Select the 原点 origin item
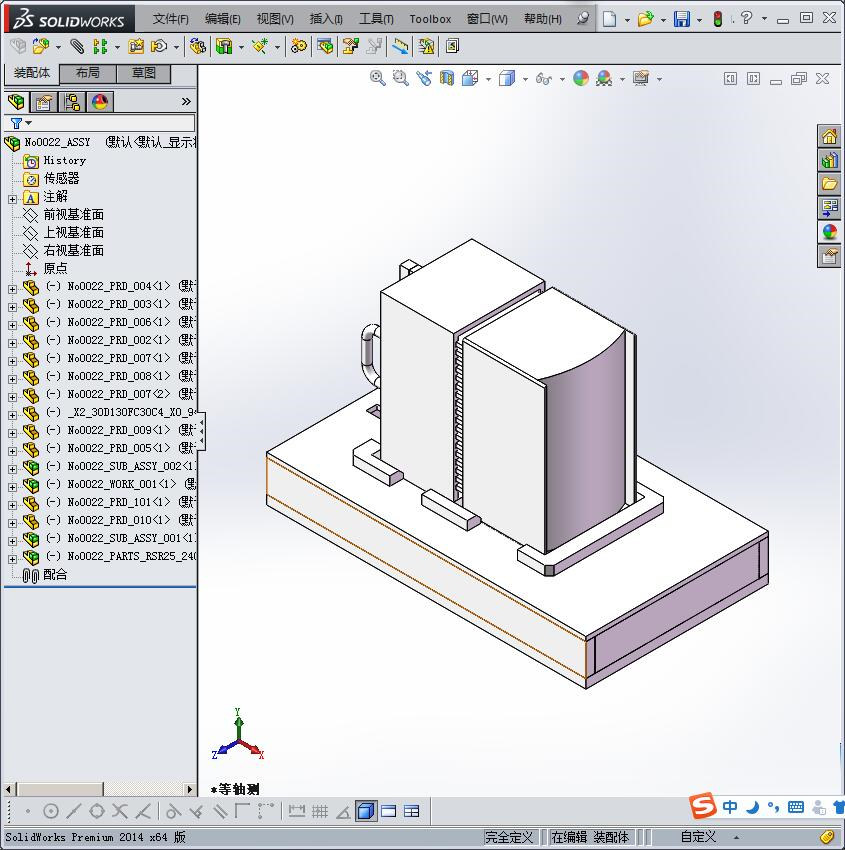This screenshot has width=845, height=850. (55, 268)
